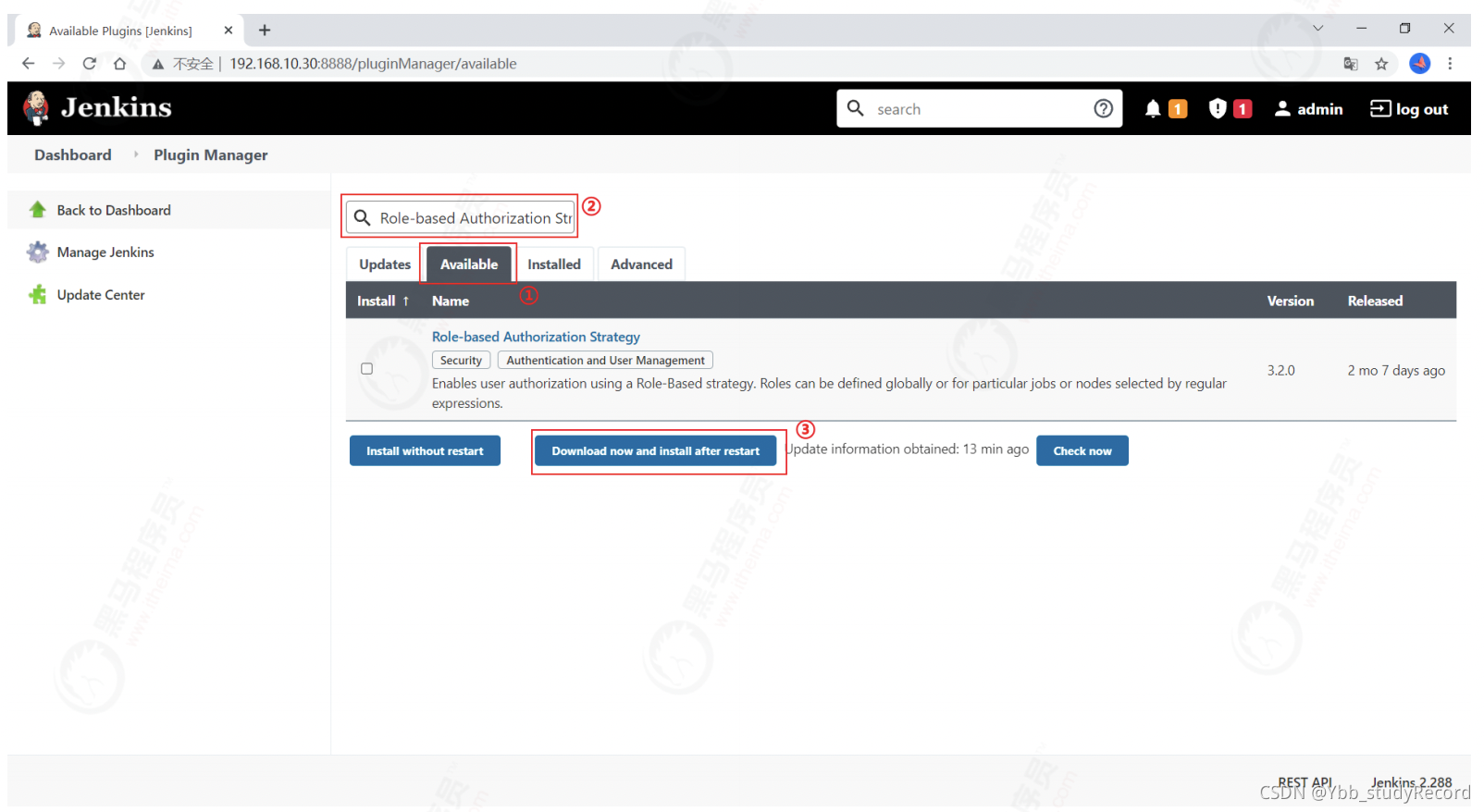Open the tab search chevron dropdown
The width and height of the screenshot is (1484, 812).
1317,28
